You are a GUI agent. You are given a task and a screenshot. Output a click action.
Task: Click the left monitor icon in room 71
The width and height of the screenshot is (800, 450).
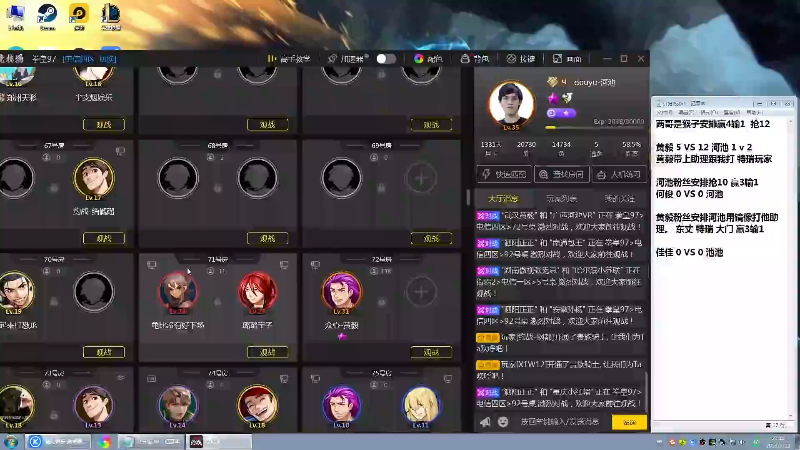pyautogui.click(x=152, y=265)
